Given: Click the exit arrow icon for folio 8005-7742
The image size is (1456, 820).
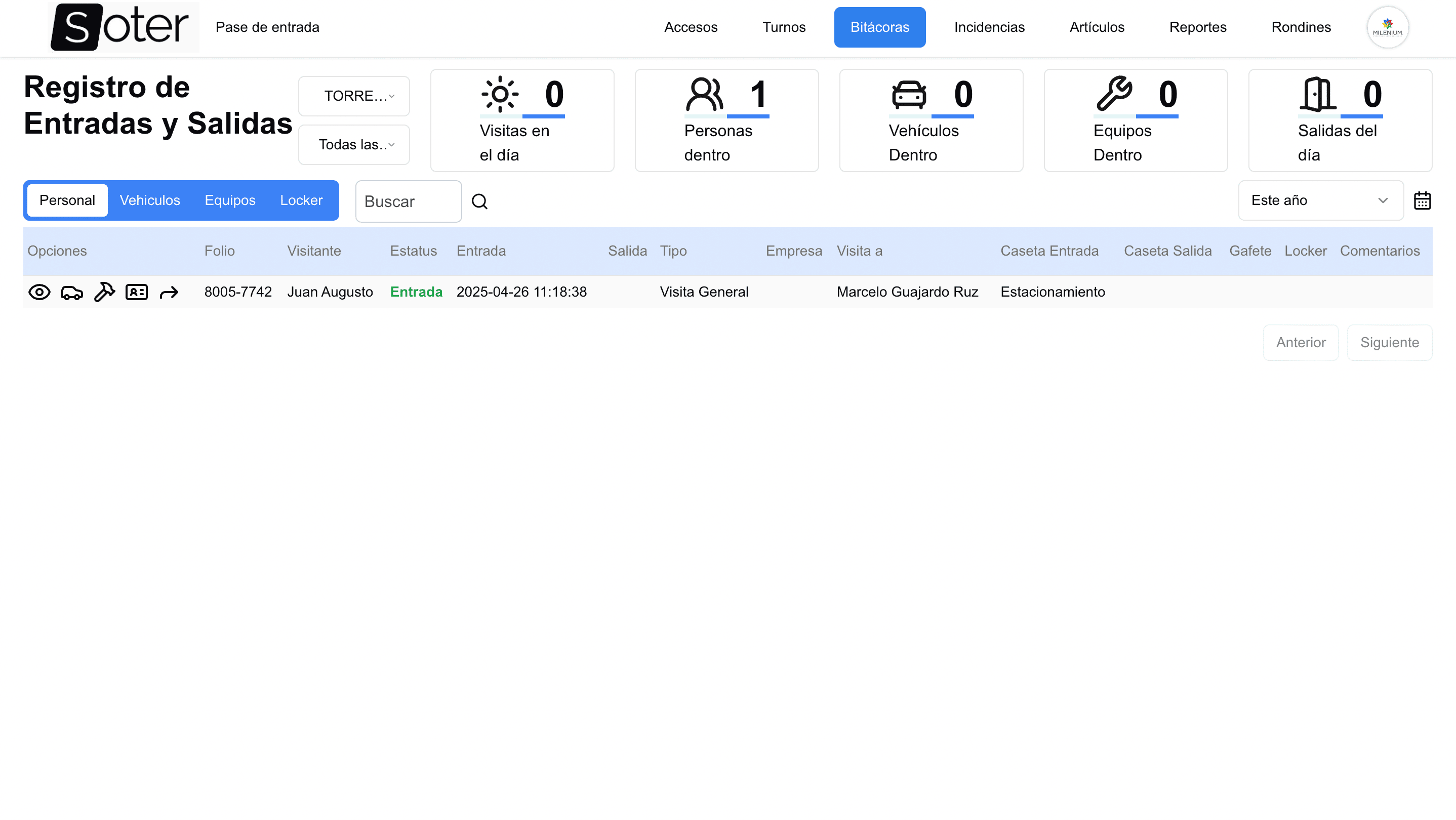Looking at the screenshot, I should tap(169, 292).
